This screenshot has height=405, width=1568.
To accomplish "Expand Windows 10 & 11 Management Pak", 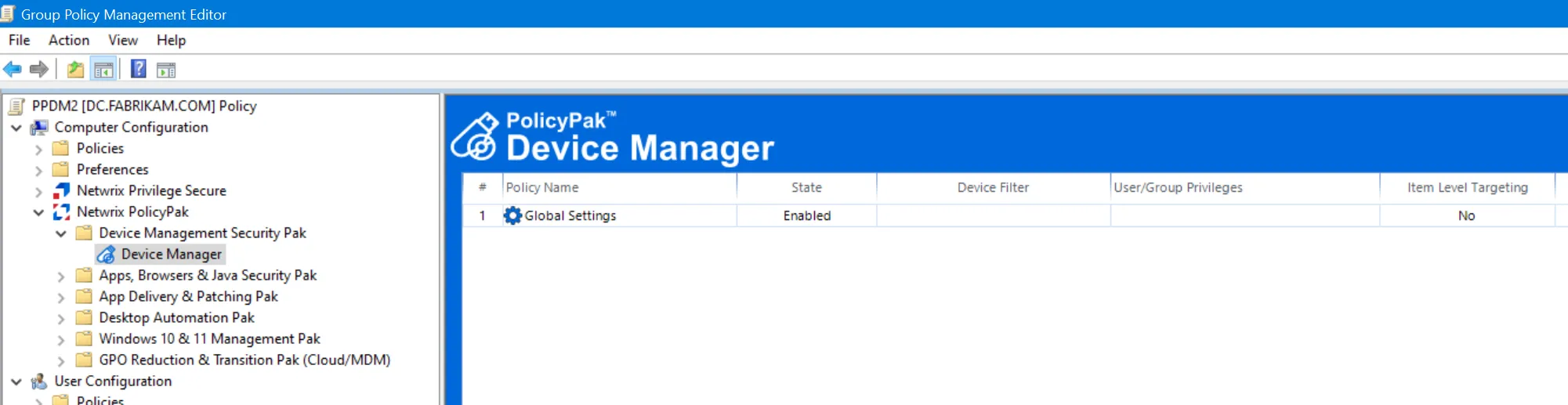I will (61, 339).
